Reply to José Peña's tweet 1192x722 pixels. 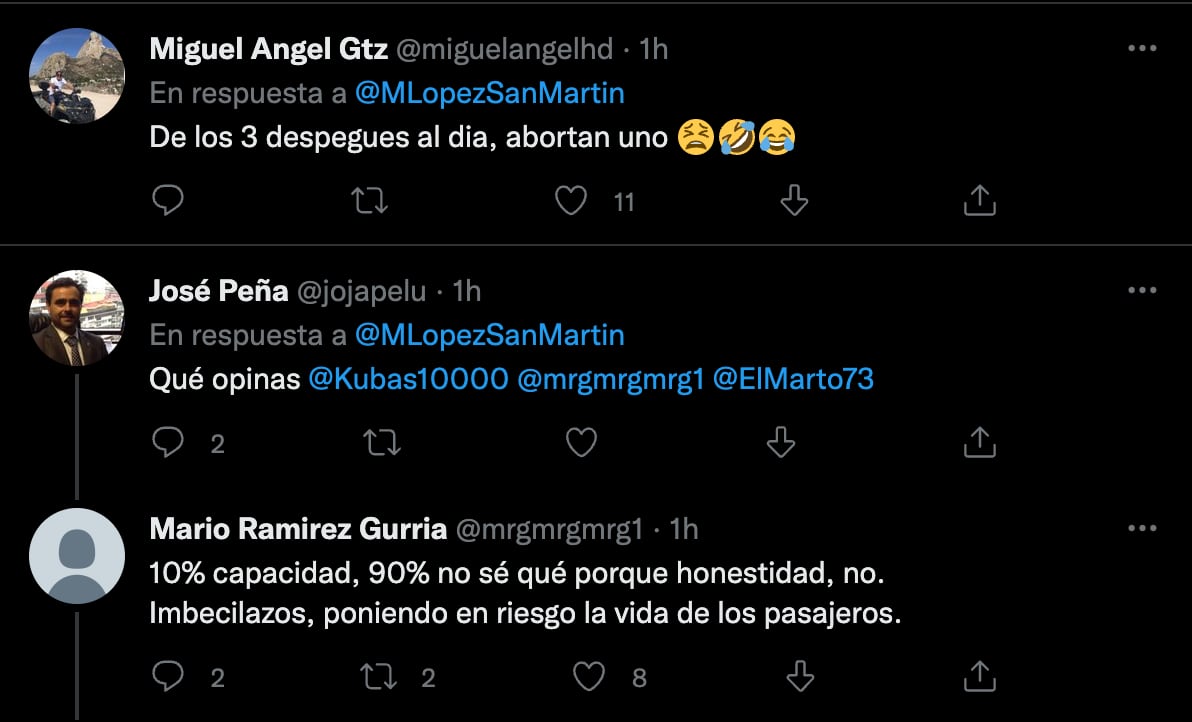167,442
